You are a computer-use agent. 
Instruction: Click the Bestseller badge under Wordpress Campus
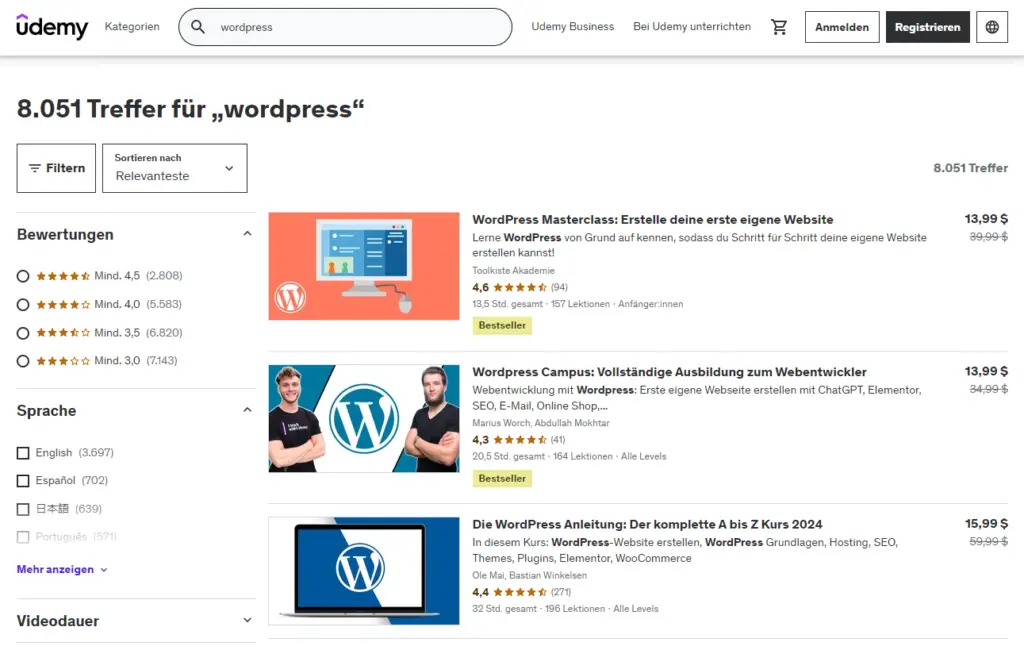coord(502,478)
